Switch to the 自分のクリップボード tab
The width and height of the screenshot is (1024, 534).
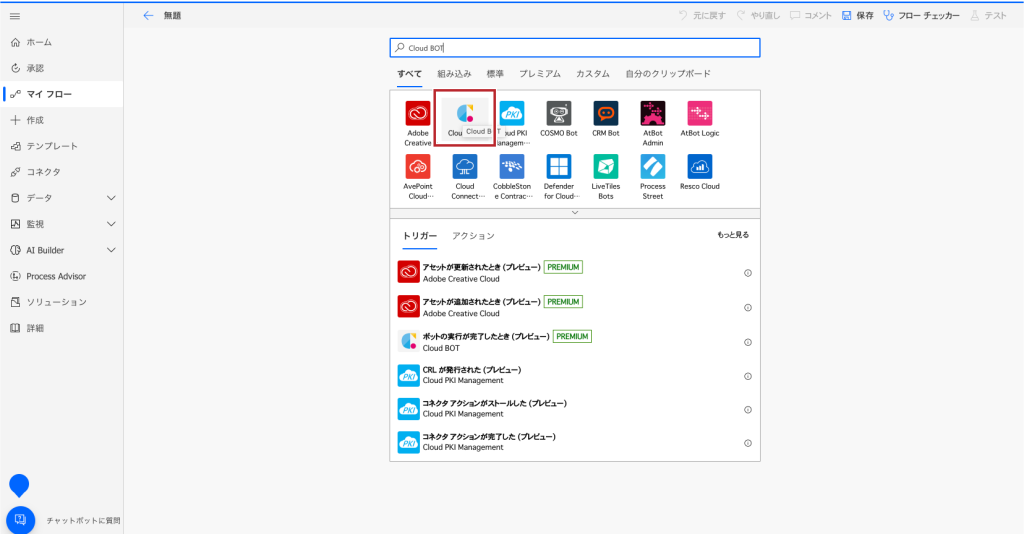(x=667, y=74)
